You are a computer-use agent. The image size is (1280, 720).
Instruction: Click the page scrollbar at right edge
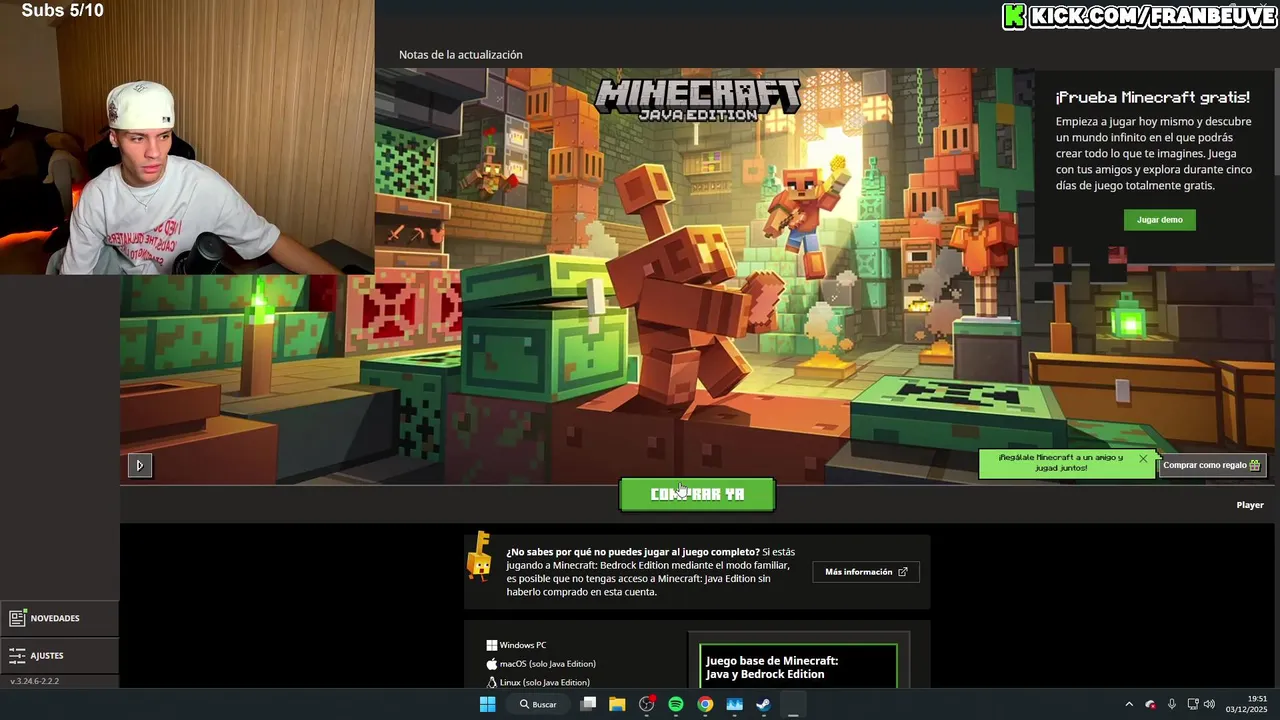1276,120
